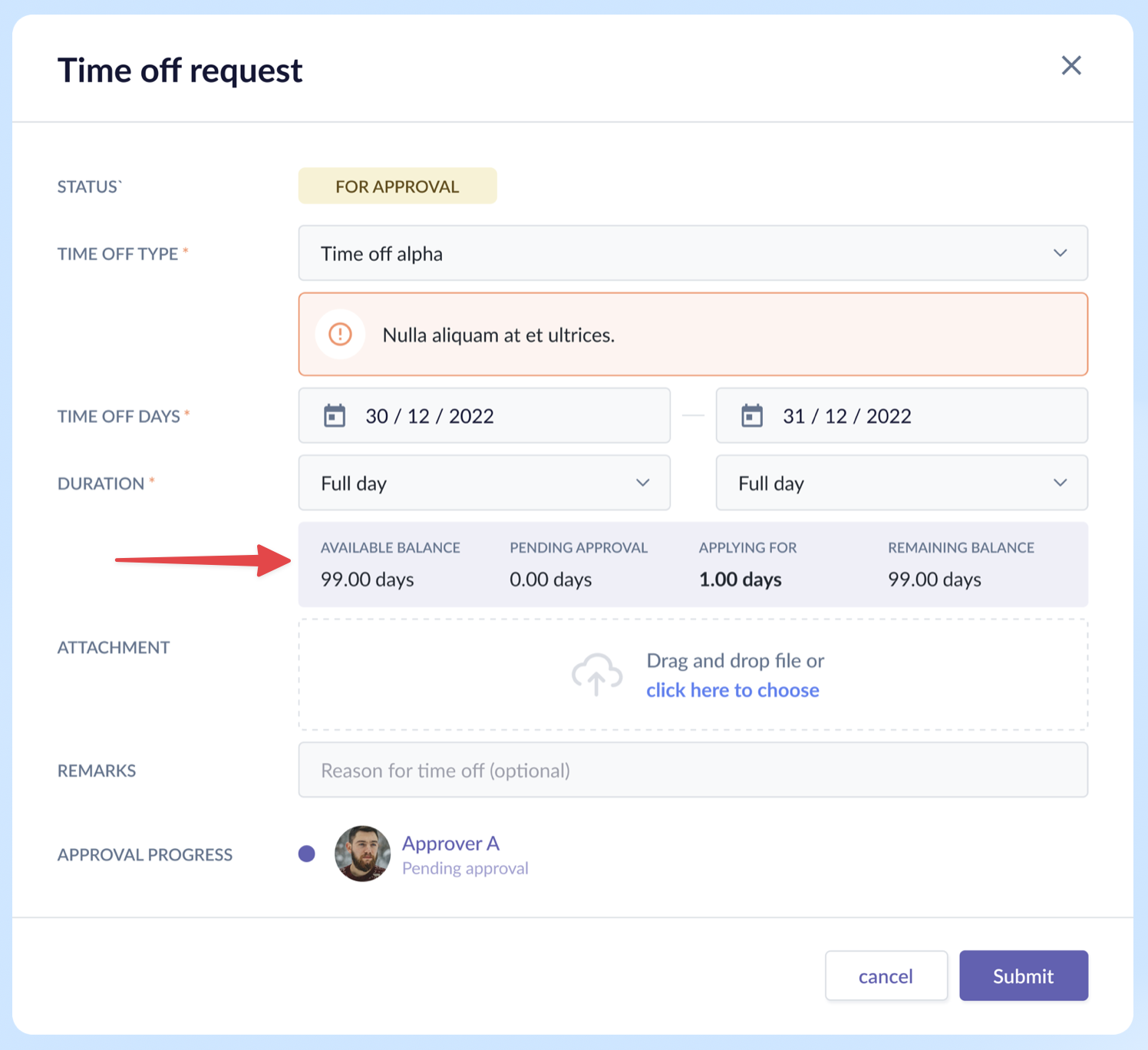This screenshot has width=1148, height=1050.
Task: Open the Approver A name link
Action: click(450, 843)
